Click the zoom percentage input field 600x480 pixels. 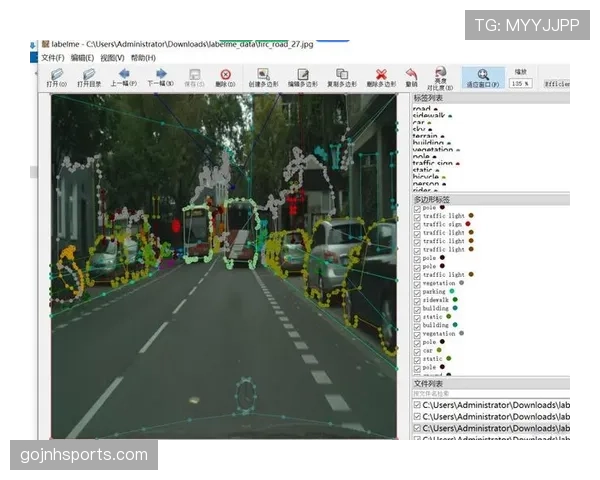pyautogui.click(x=520, y=83)
